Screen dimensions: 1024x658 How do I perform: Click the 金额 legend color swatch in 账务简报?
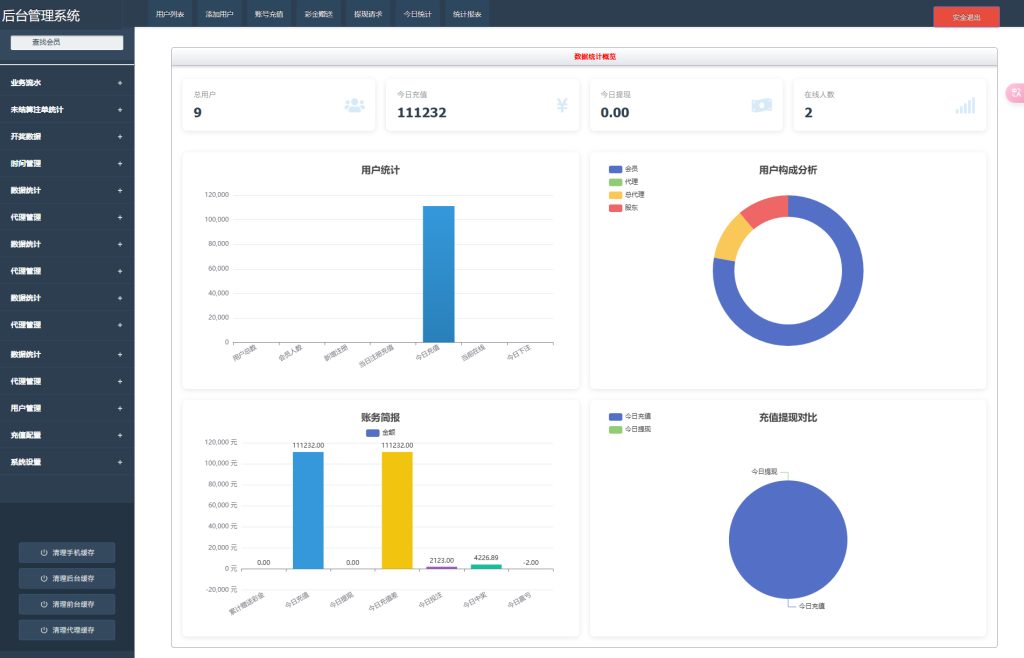pyautogui.click(x=373, y=433)
